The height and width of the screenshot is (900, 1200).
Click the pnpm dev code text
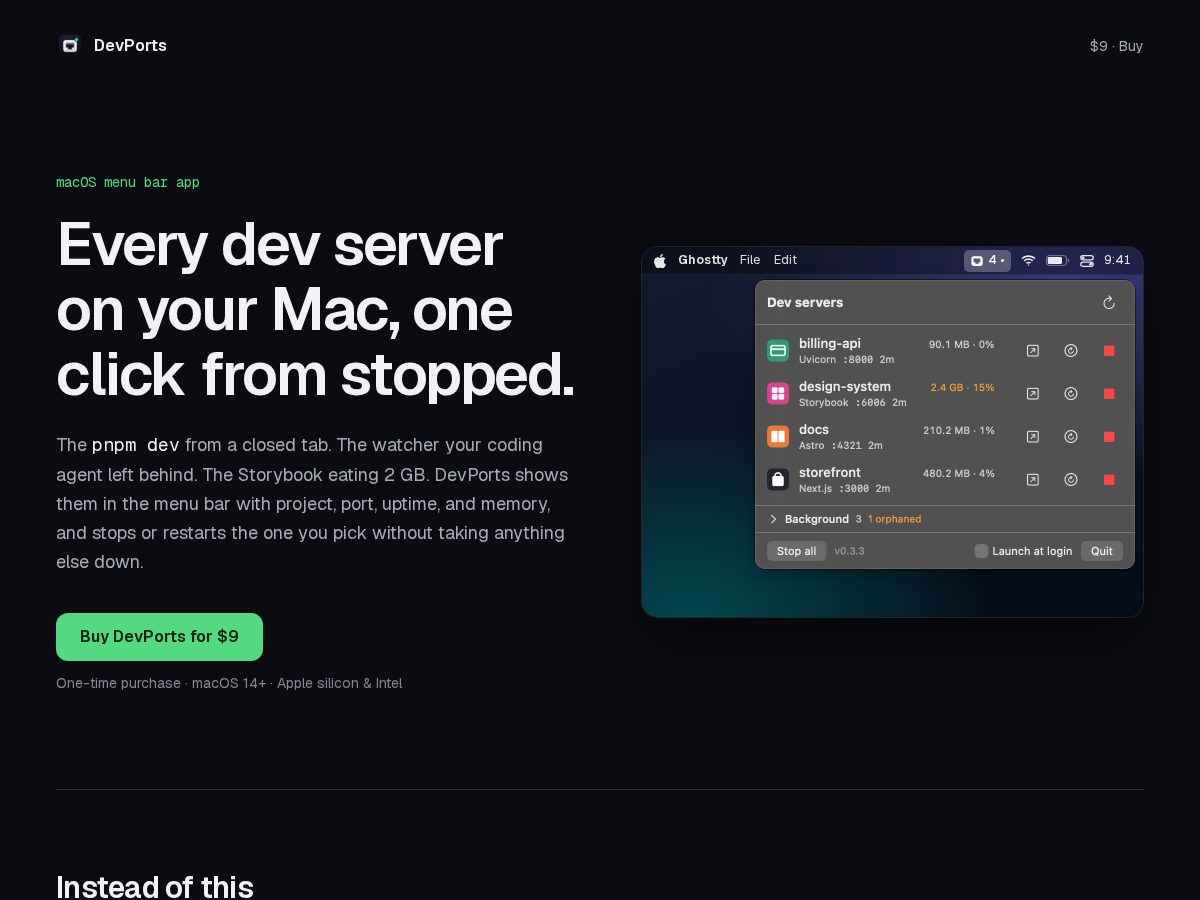point(136,445)
